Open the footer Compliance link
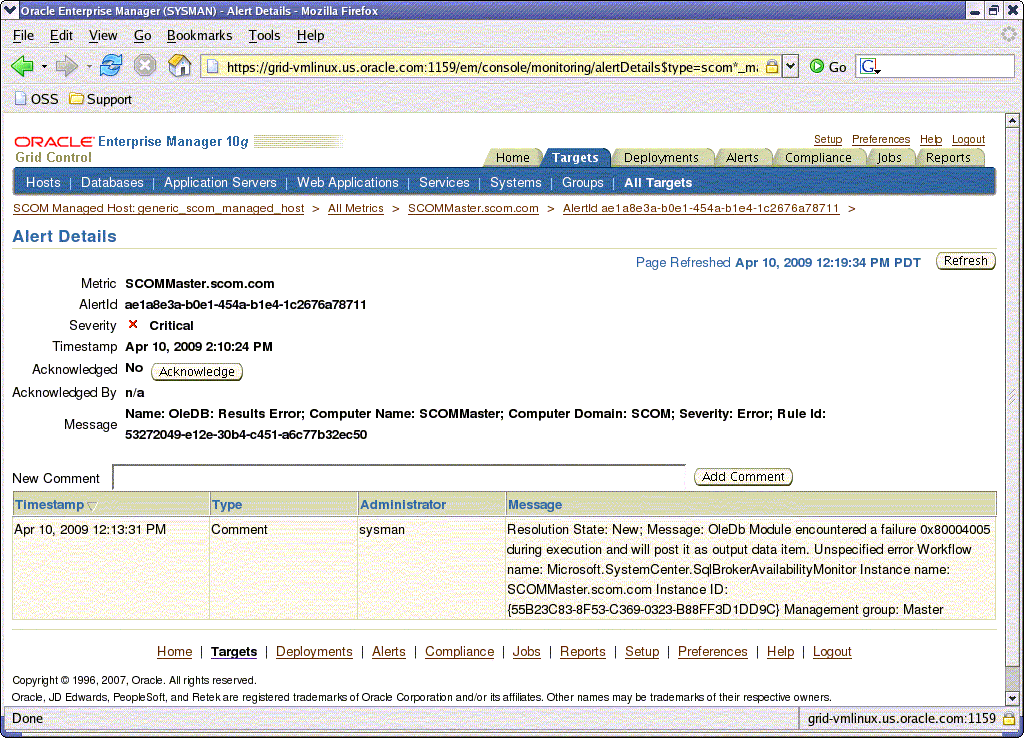 point(459,651)
